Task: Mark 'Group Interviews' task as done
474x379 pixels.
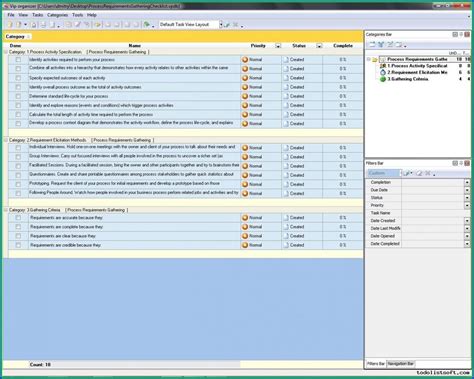Action: pyautogui.click(x=18, y=157)
